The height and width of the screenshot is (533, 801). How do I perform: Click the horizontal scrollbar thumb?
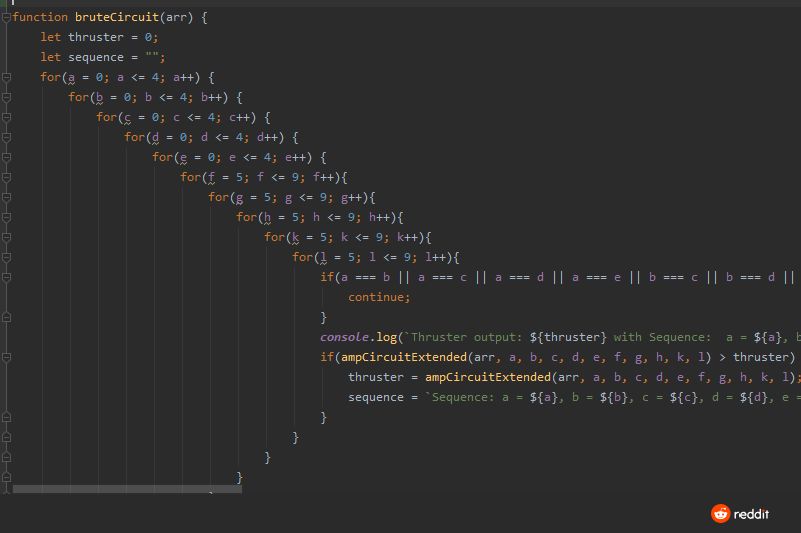click(127, 489)
